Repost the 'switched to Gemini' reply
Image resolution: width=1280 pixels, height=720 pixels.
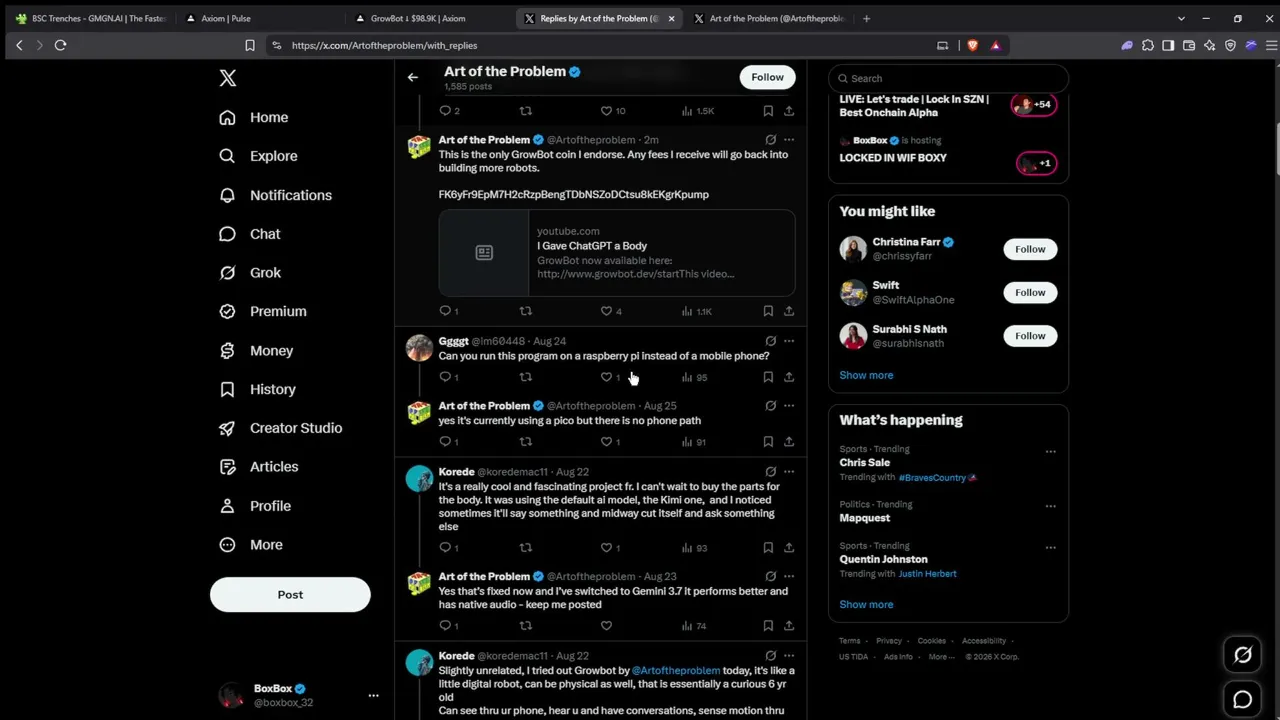(526, 626)
